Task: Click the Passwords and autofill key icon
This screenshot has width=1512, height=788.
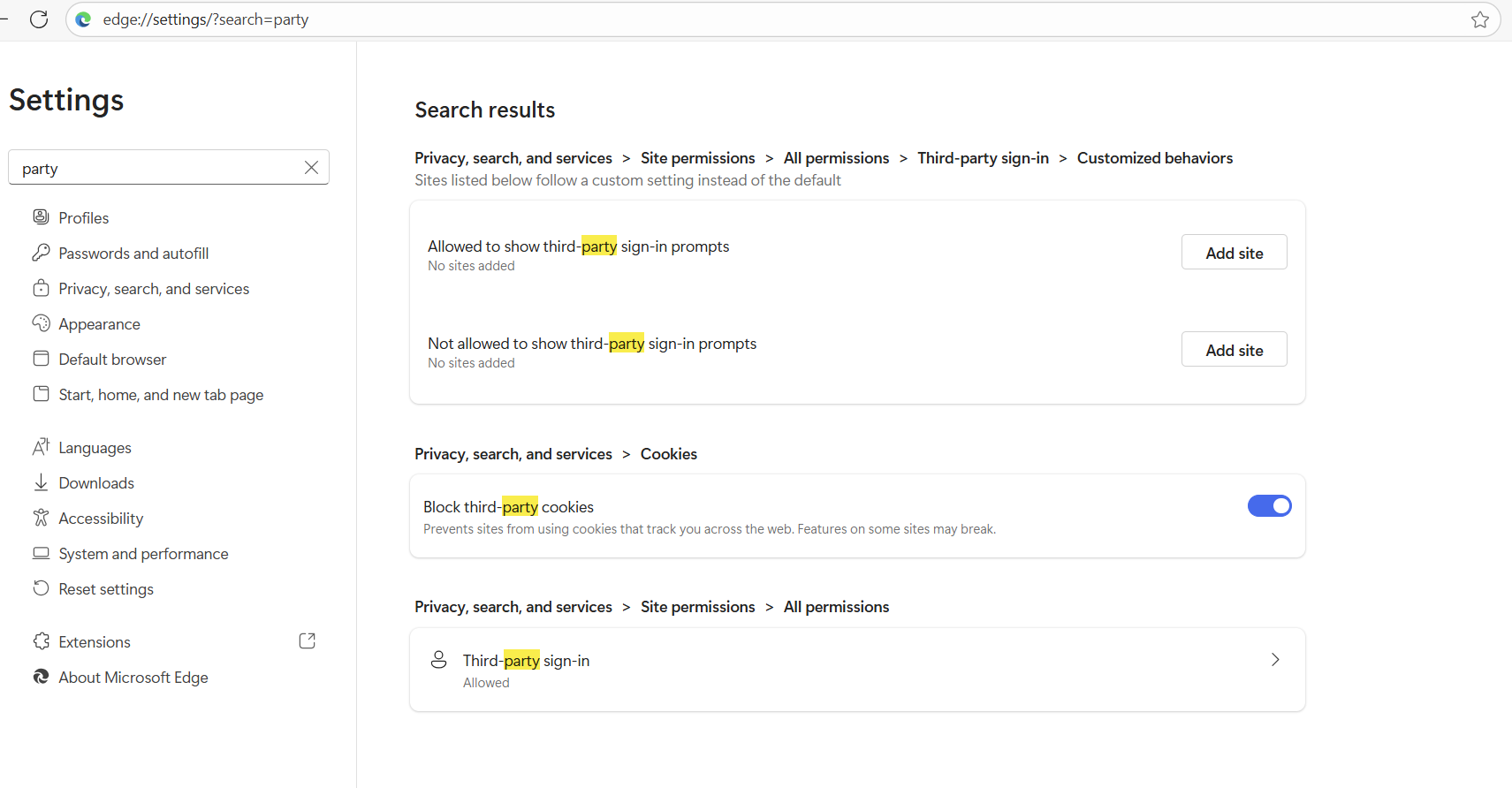Action: (41, 254)
